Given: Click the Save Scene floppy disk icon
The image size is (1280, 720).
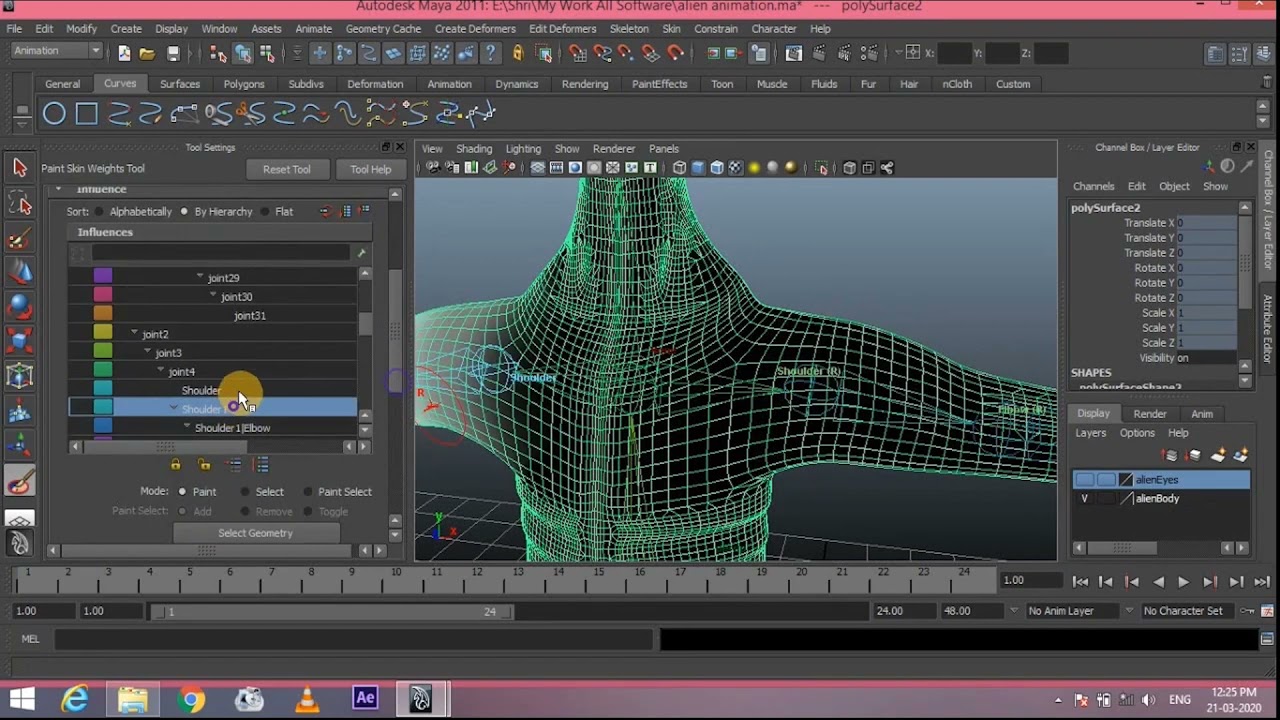Looking at the screenshot, I should (x=173, y=53).
